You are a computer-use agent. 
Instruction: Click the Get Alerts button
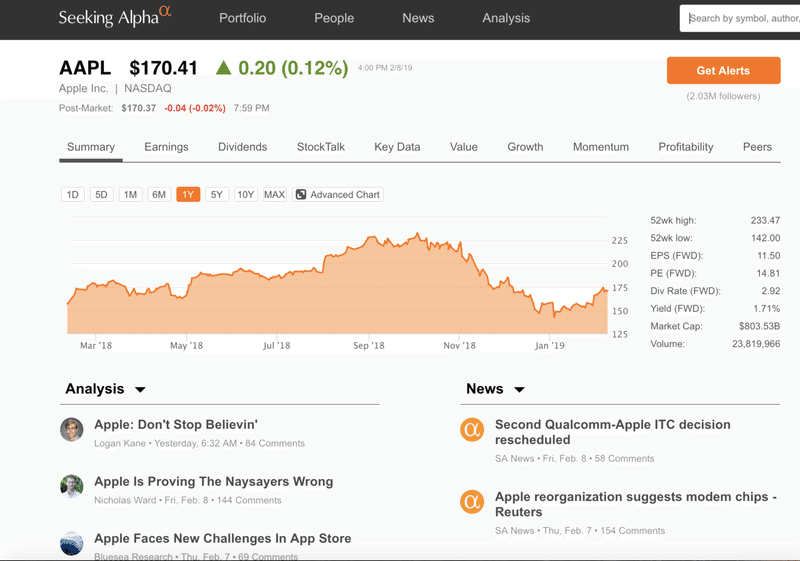pos(723,70)
